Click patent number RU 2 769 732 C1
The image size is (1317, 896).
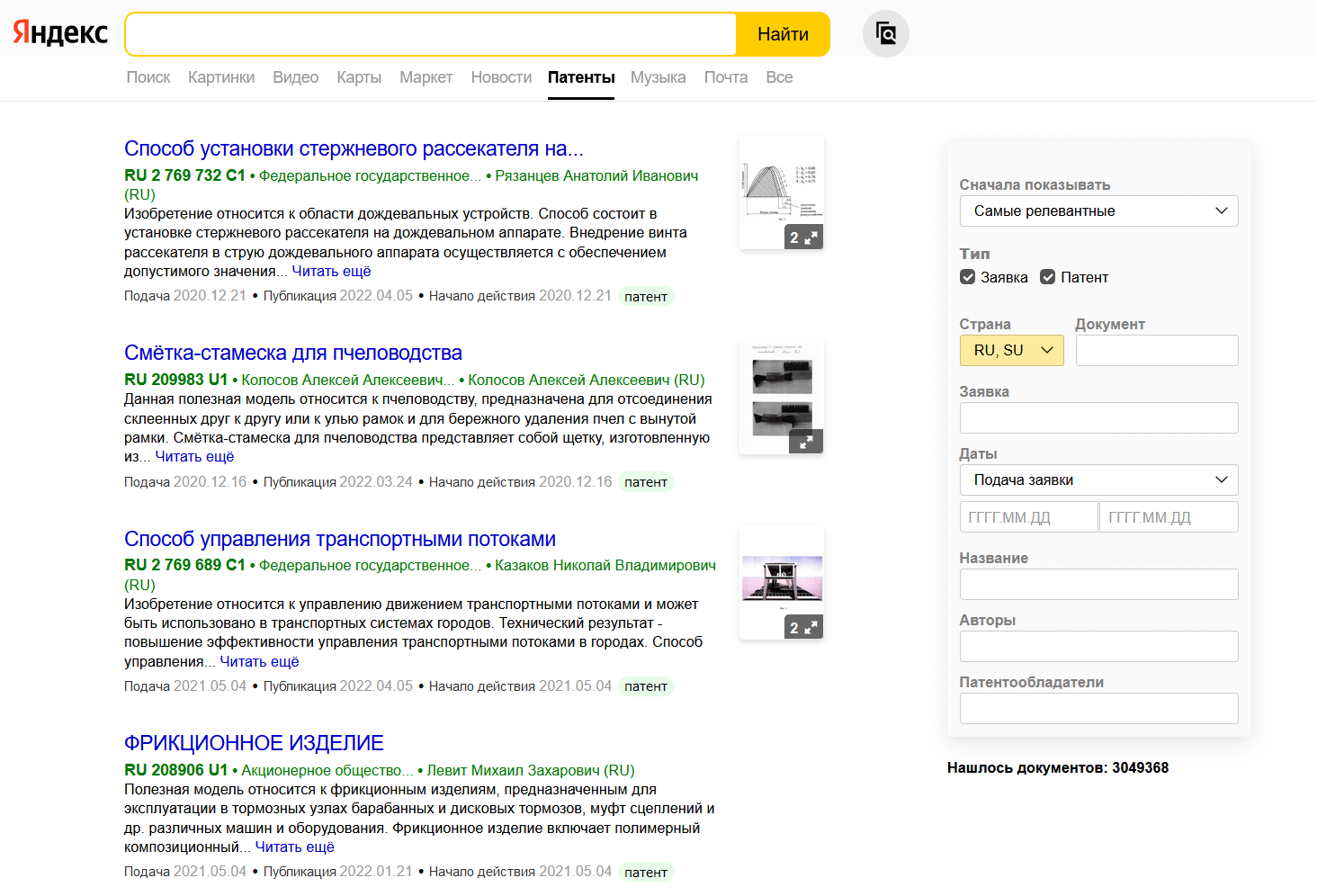[184, 175]
